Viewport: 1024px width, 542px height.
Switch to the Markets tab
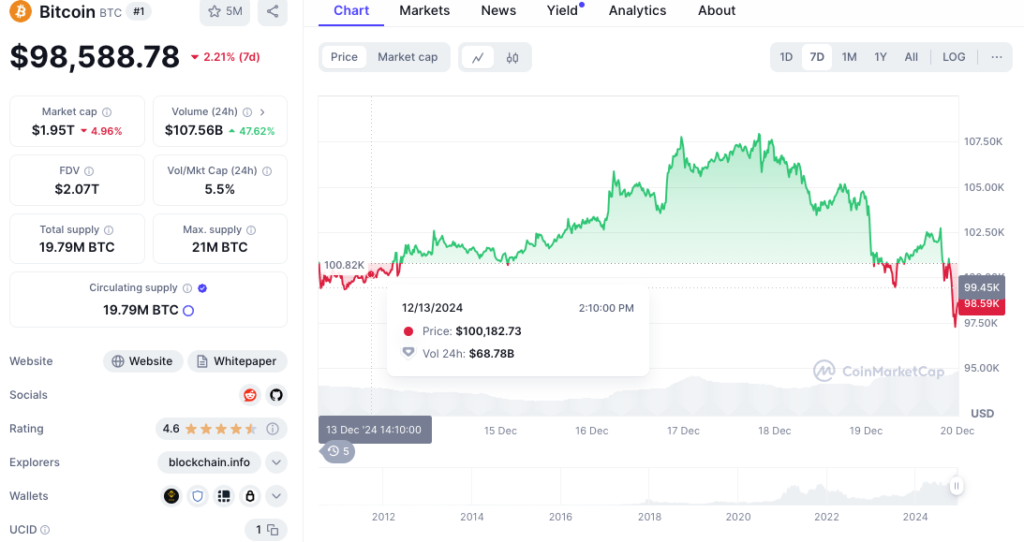click(x=424, y=11)
